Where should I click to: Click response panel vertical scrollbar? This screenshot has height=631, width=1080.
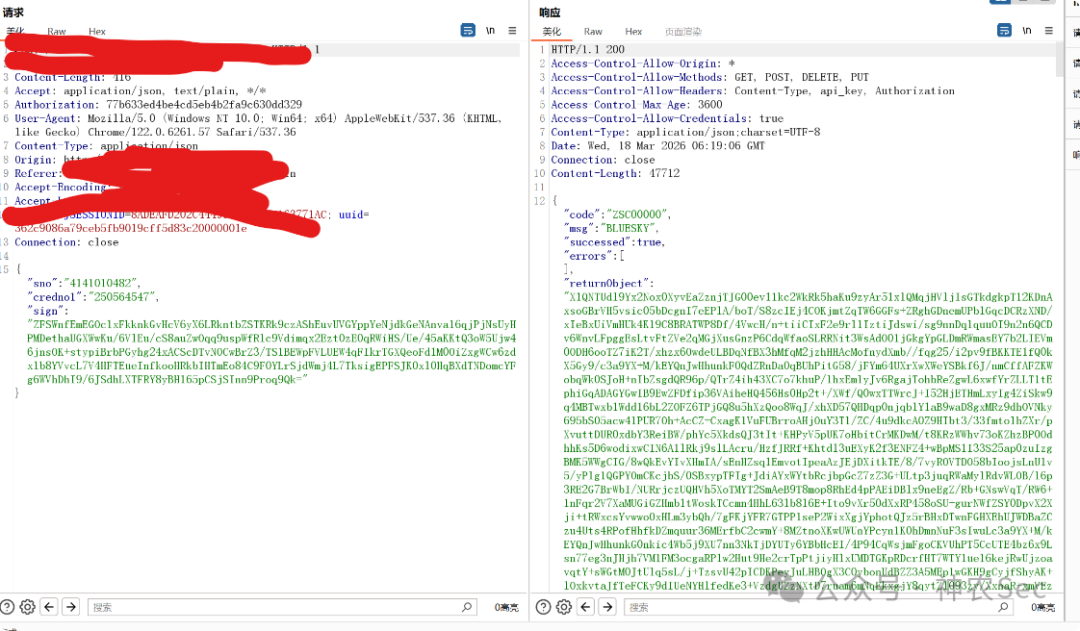coord(1059,60)
